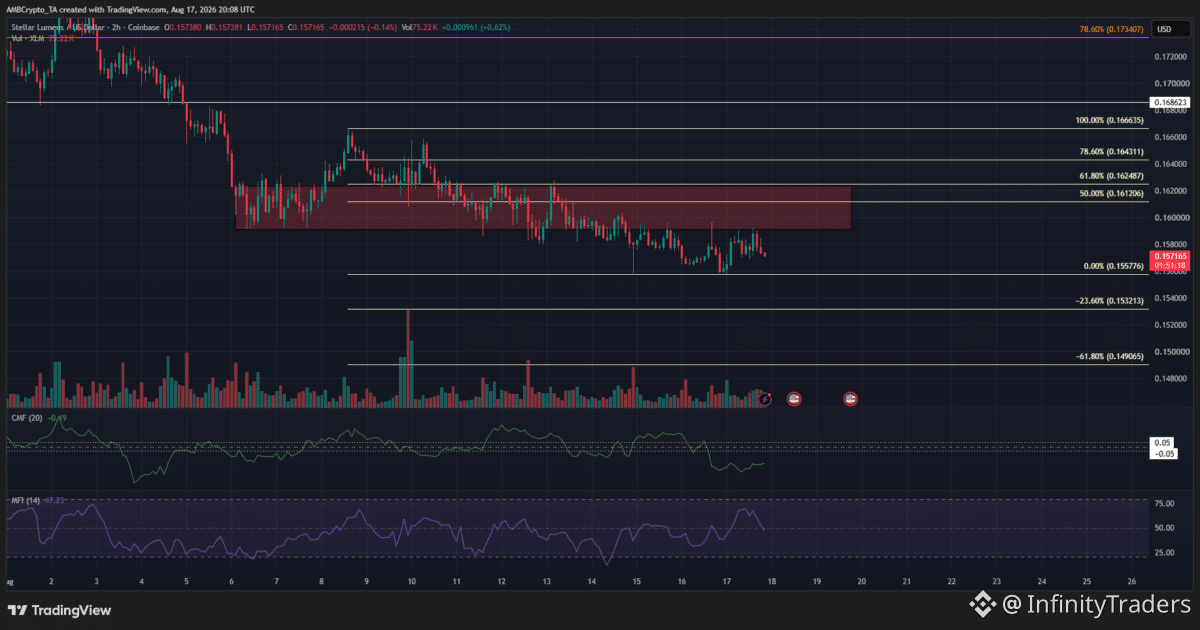Open the US flag event icon beside the lightning icon
The image size is (1200, 630).
click(x=794, y=398)
